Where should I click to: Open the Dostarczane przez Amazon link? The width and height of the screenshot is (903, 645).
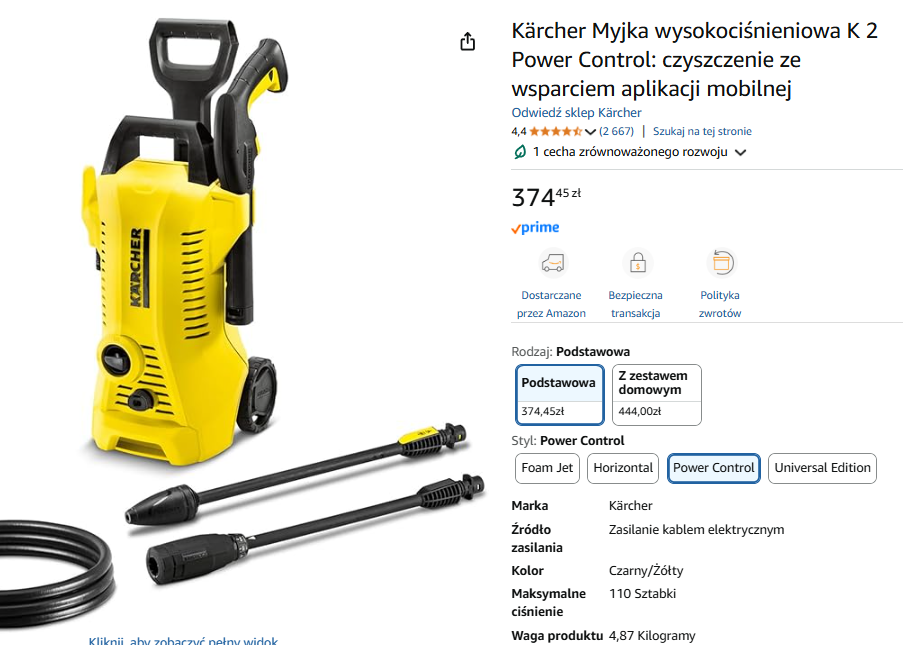[551, 304]
